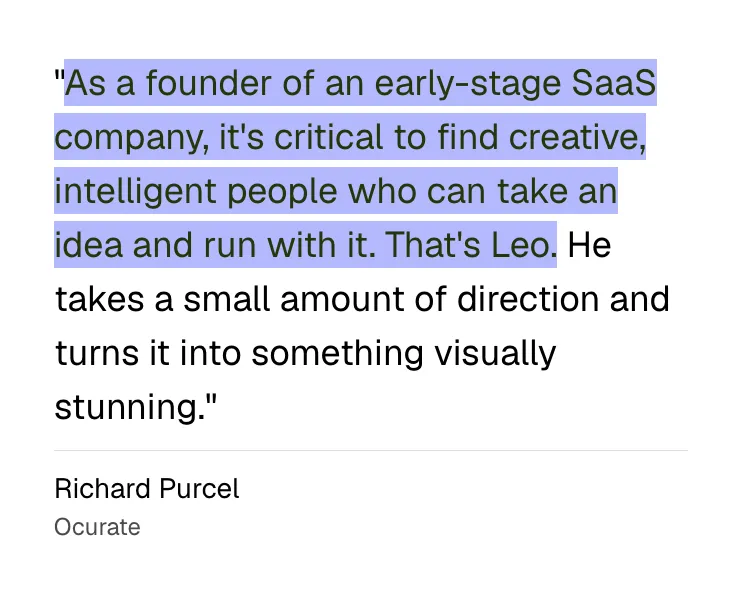Click the company name Ocurate
Image resolution: width=744 pixels, height=602 pixels.
pos(97,527)
